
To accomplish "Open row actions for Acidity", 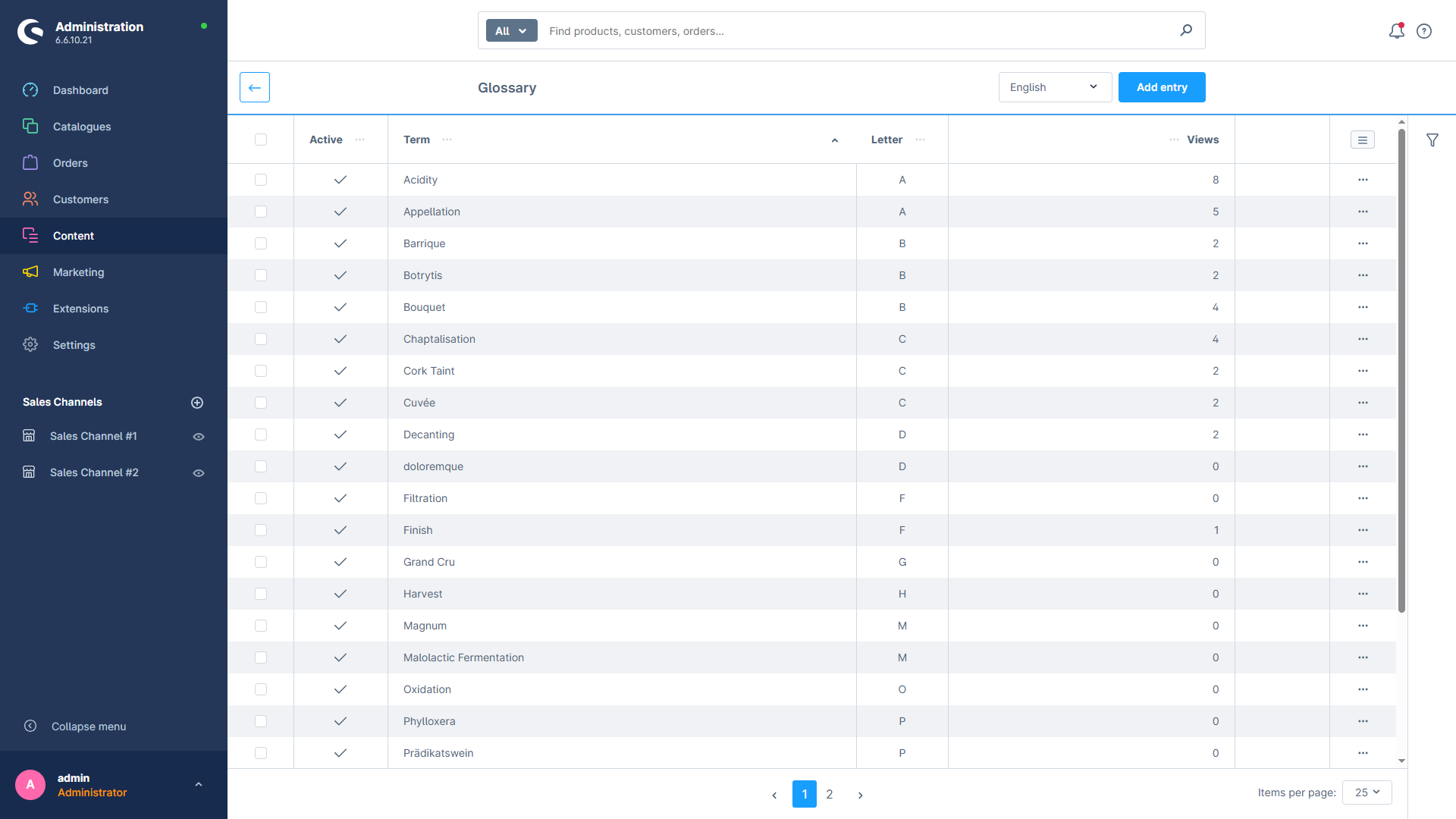I will click(1363, 180).
